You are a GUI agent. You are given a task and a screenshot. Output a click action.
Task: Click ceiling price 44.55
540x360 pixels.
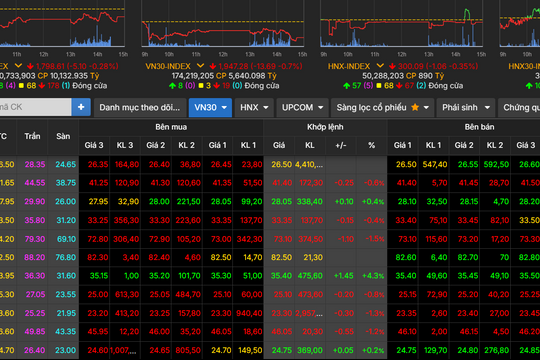34,183
